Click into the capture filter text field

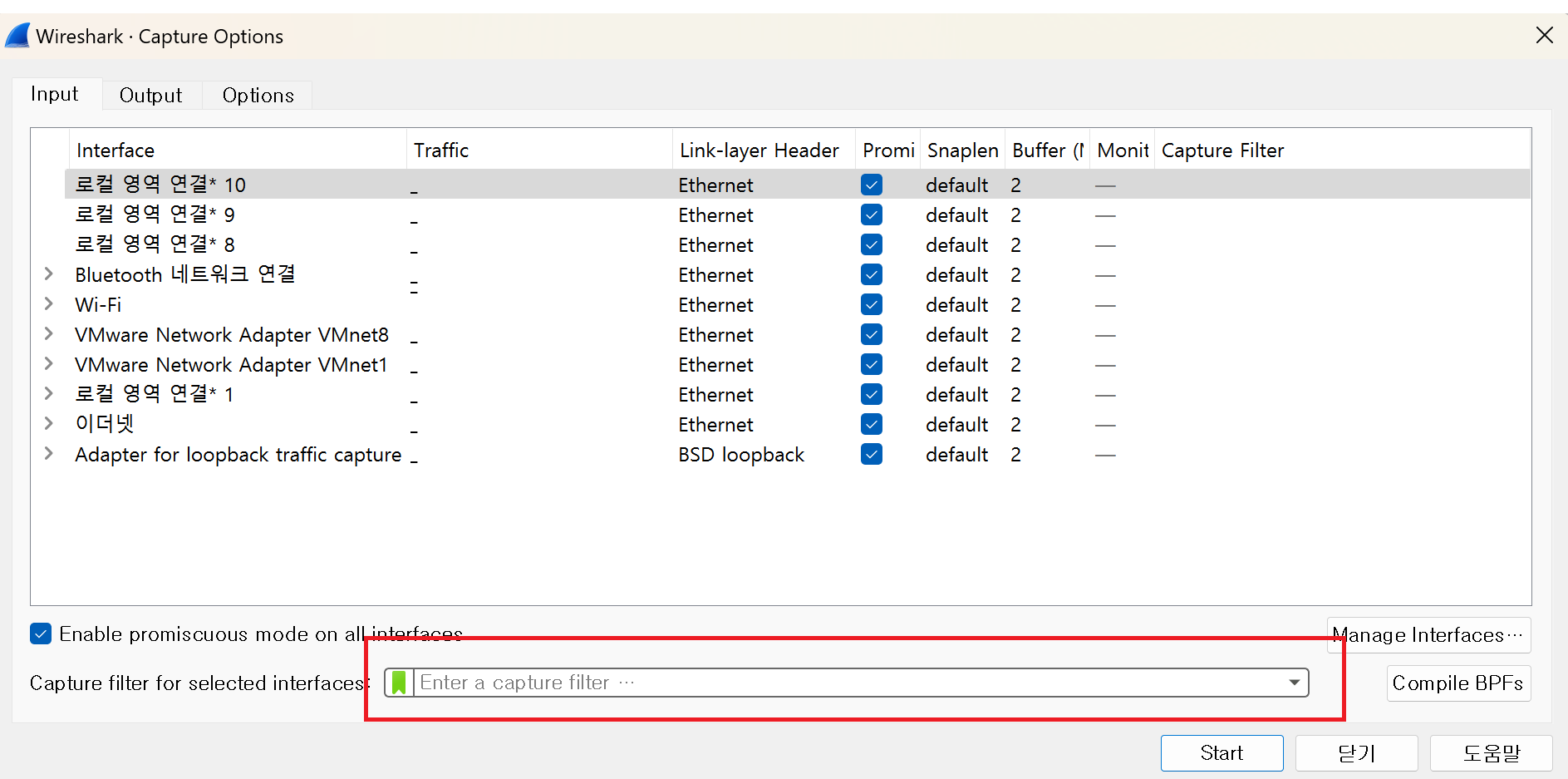[x=848, y=683]
